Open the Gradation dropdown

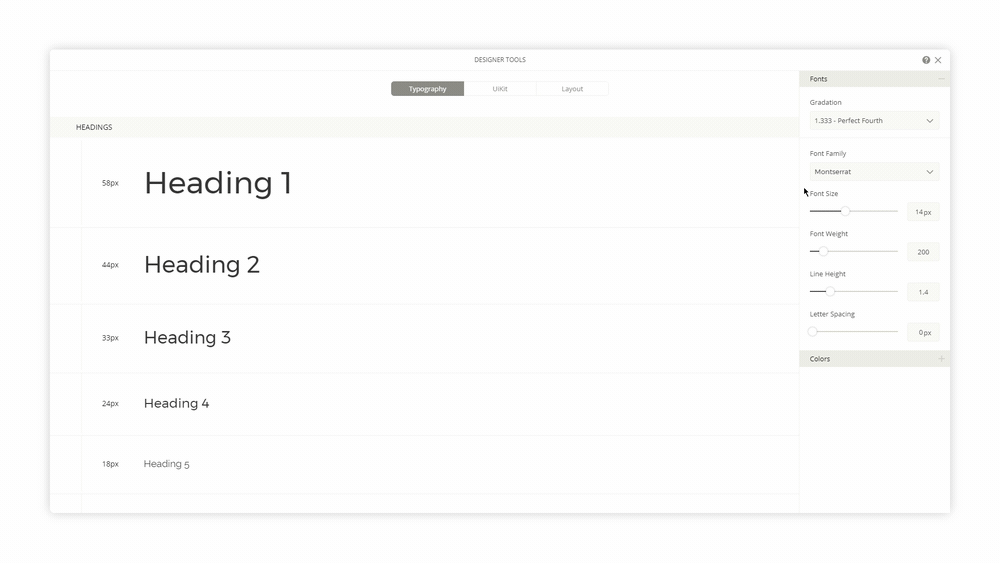(x=874, y=121)
